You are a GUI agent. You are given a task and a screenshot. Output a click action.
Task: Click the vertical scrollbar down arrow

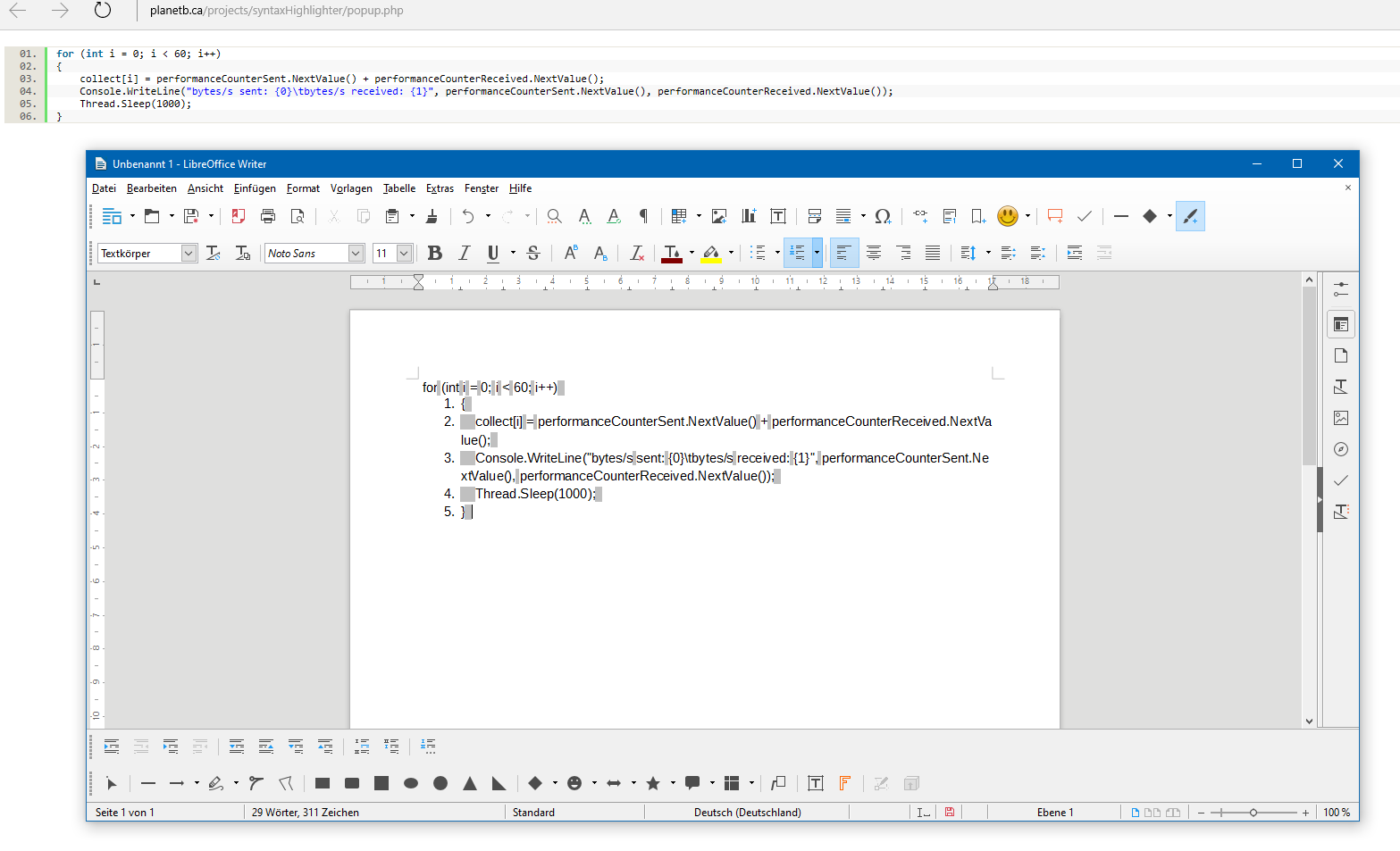pyautogui.click(x=1309, y=722)
